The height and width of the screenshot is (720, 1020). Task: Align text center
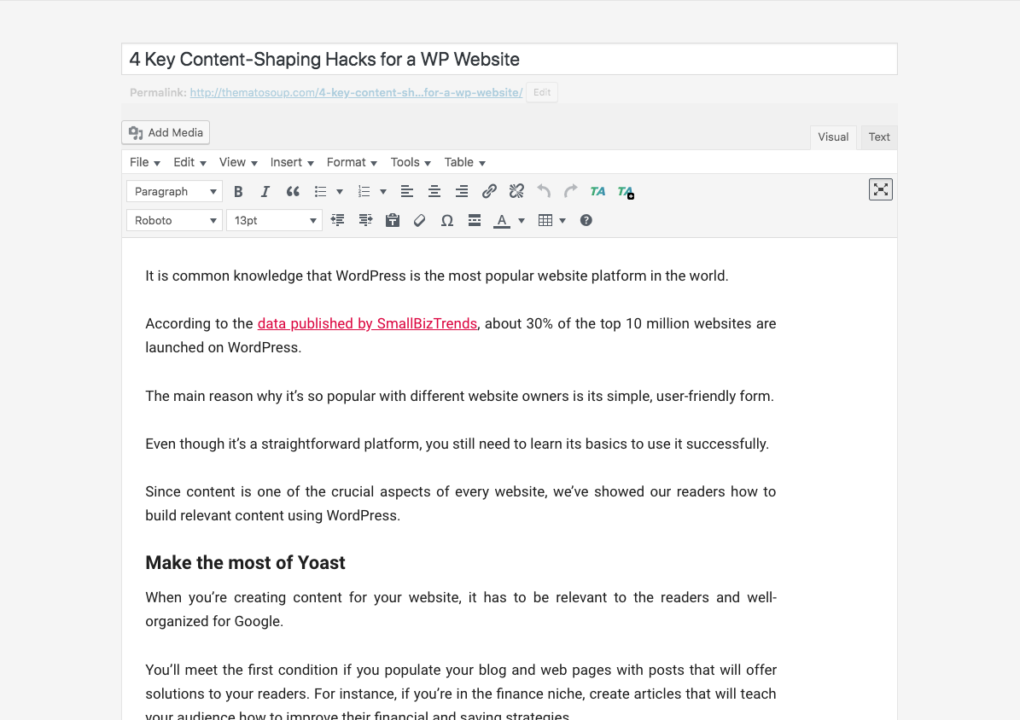point(434,192)
